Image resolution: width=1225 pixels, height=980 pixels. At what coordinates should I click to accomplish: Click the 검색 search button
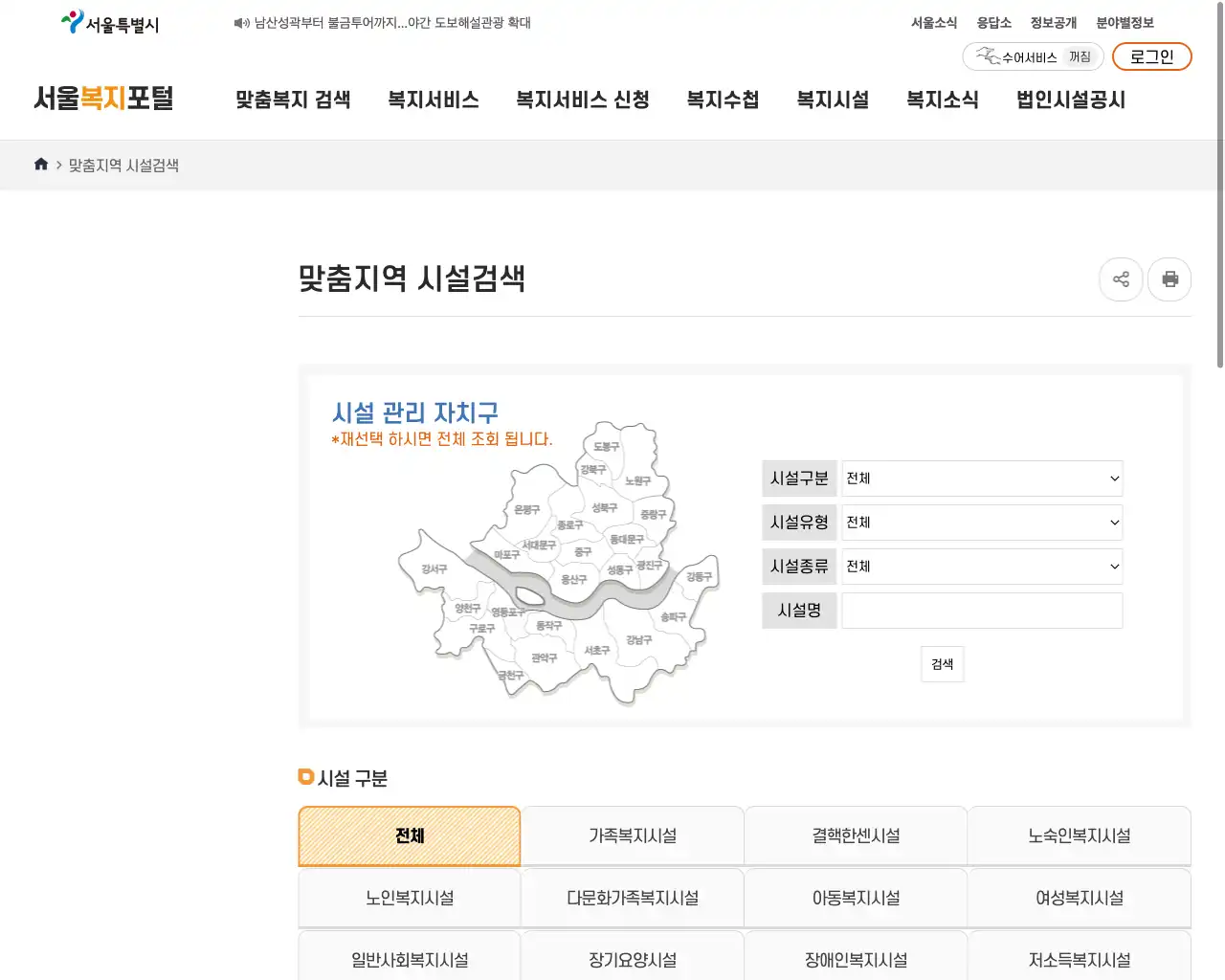coord(943,664)
